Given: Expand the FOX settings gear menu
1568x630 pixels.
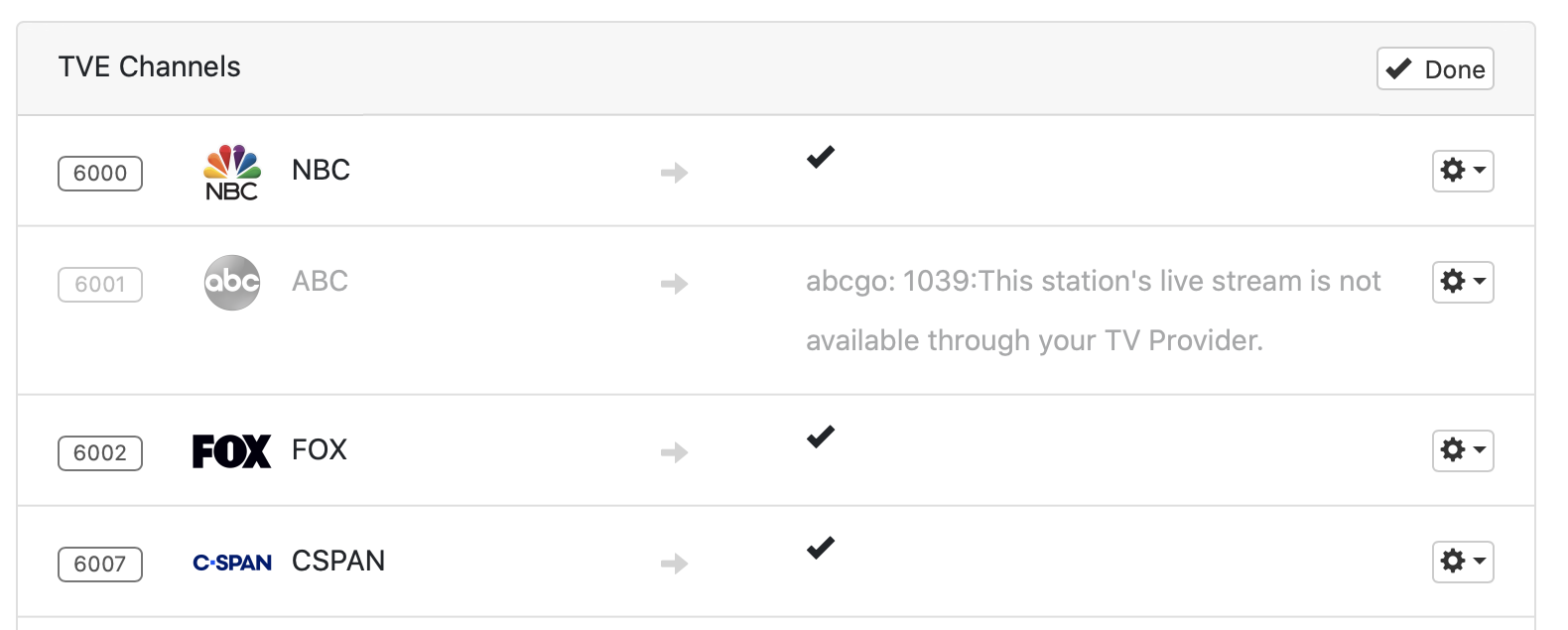Looking at the screenshot, I should pyautogui.click(x=1463, y=450).
